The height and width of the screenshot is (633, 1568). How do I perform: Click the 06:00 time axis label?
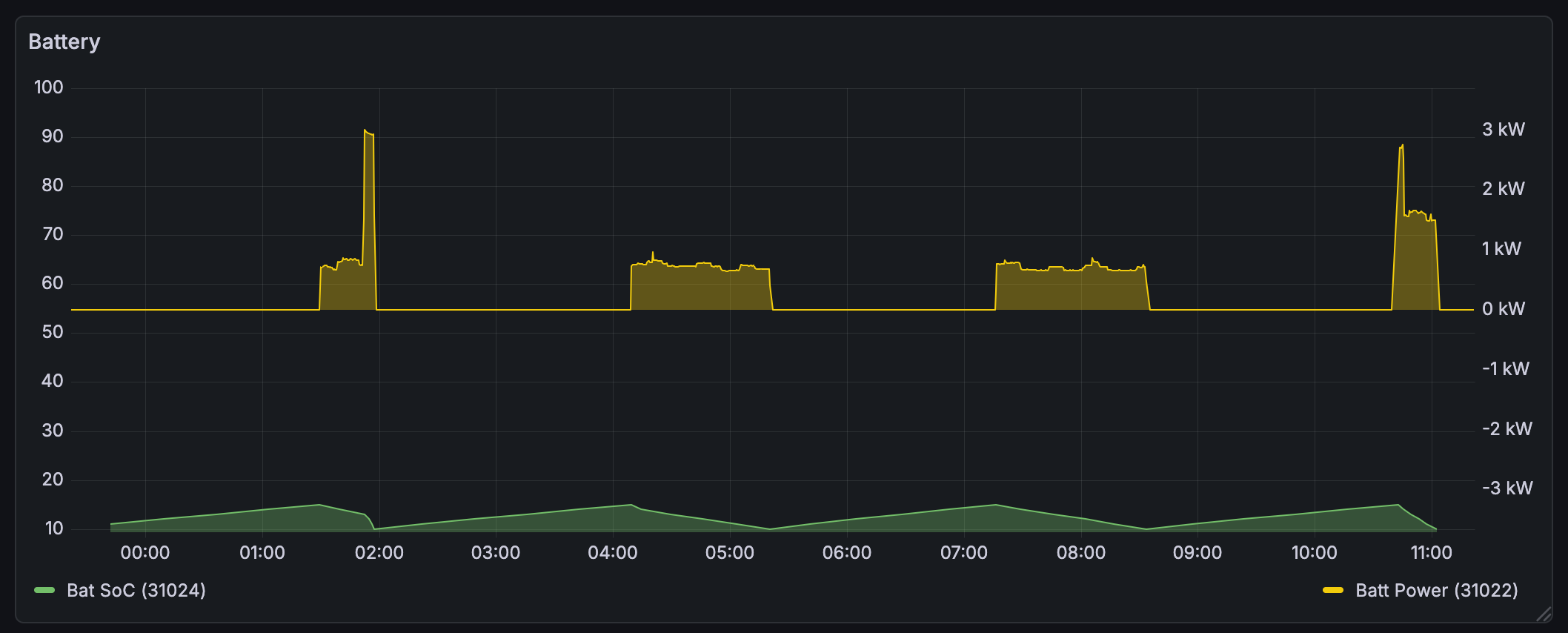(x=847, y=553)
